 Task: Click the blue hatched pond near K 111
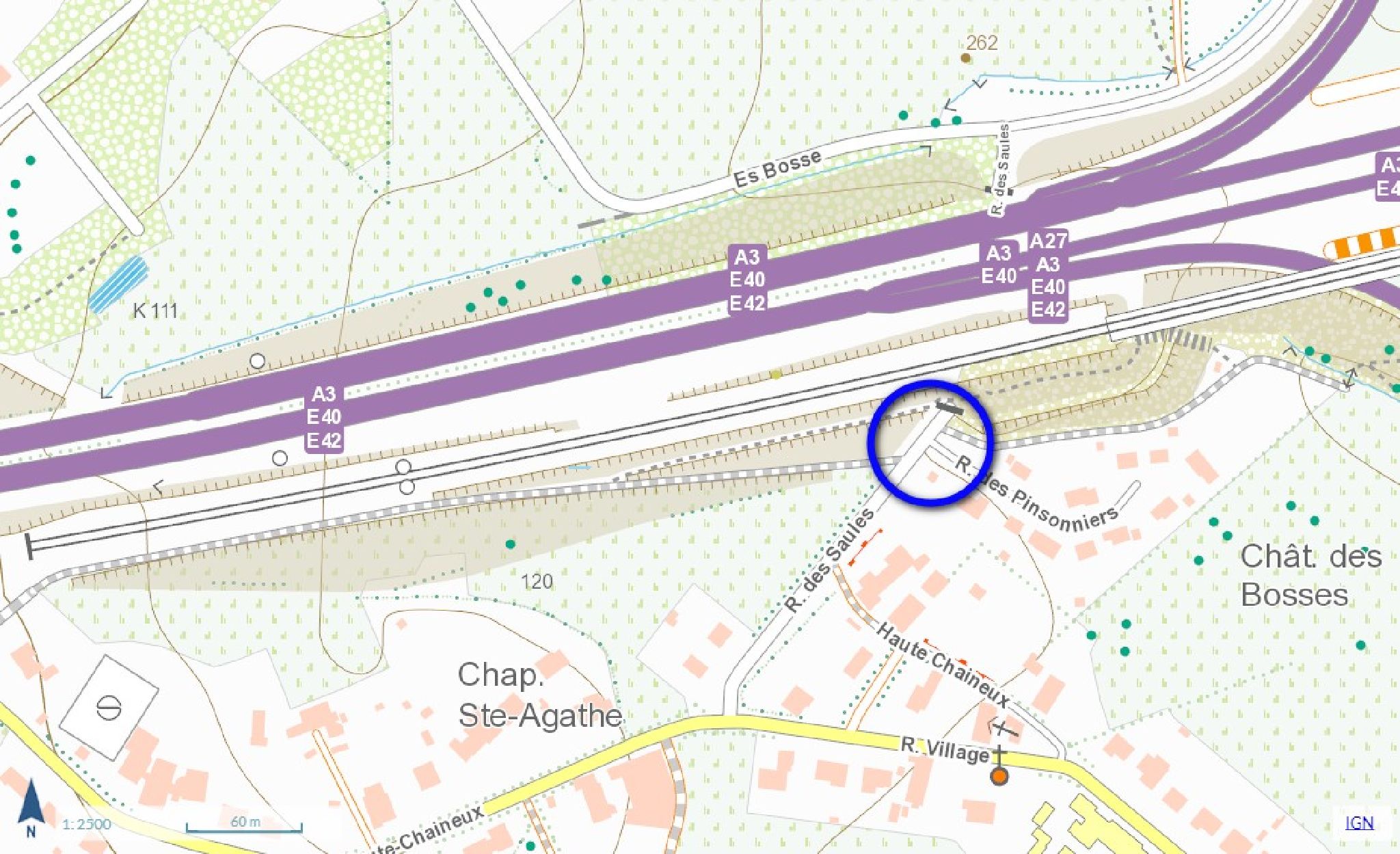118,284
